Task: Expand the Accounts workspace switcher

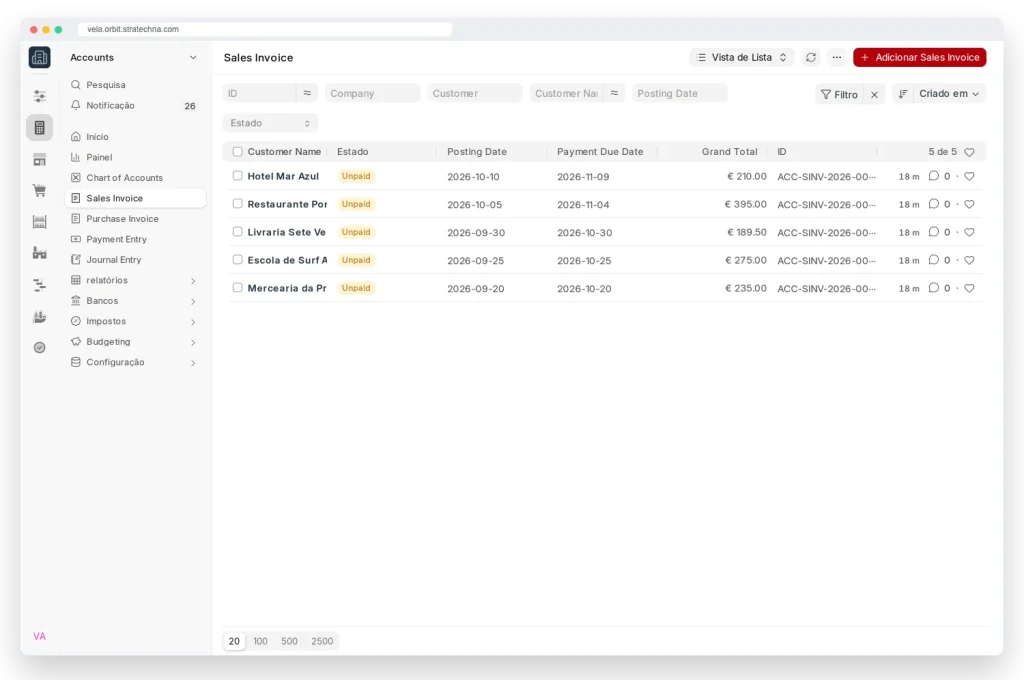Action: 133,57
